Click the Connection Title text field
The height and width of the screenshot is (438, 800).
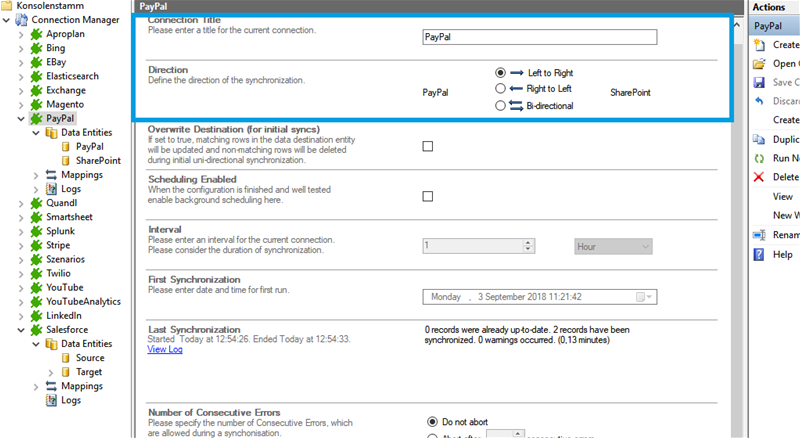coord(539,37)
